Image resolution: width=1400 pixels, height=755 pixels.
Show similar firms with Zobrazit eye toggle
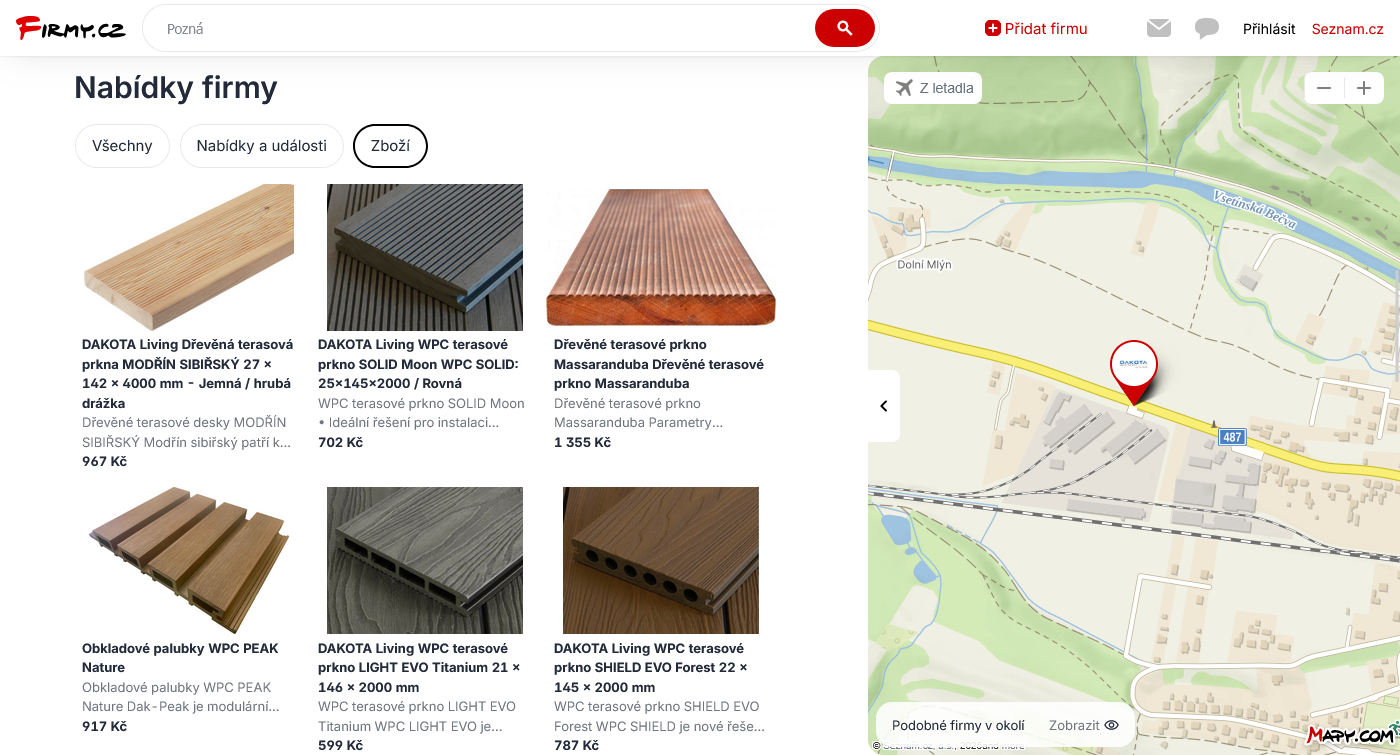tap(1084, 726)
